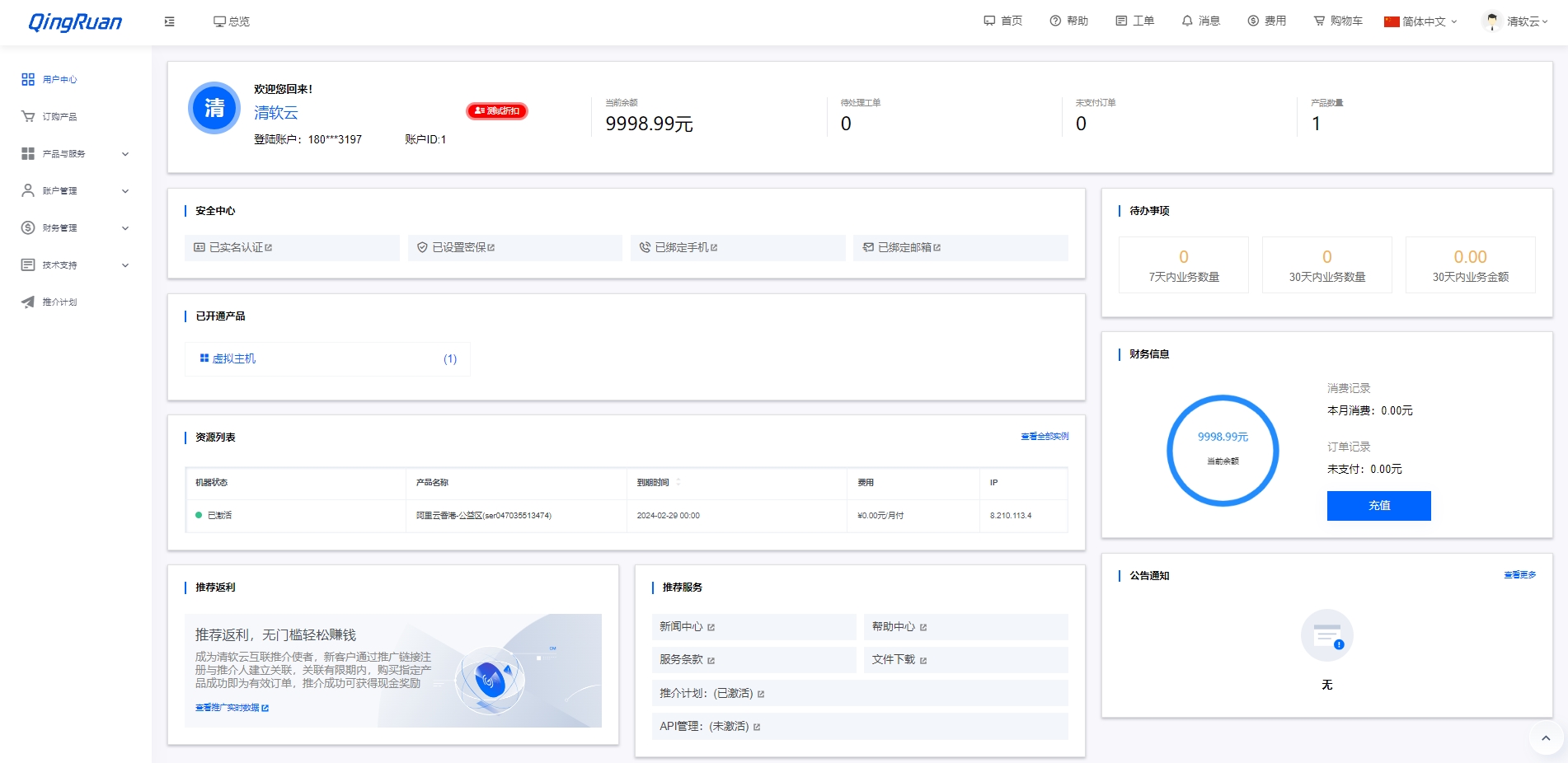1568x763 pixels.
Task: Click the round 清 profile avatar
Action: [214, 108]
